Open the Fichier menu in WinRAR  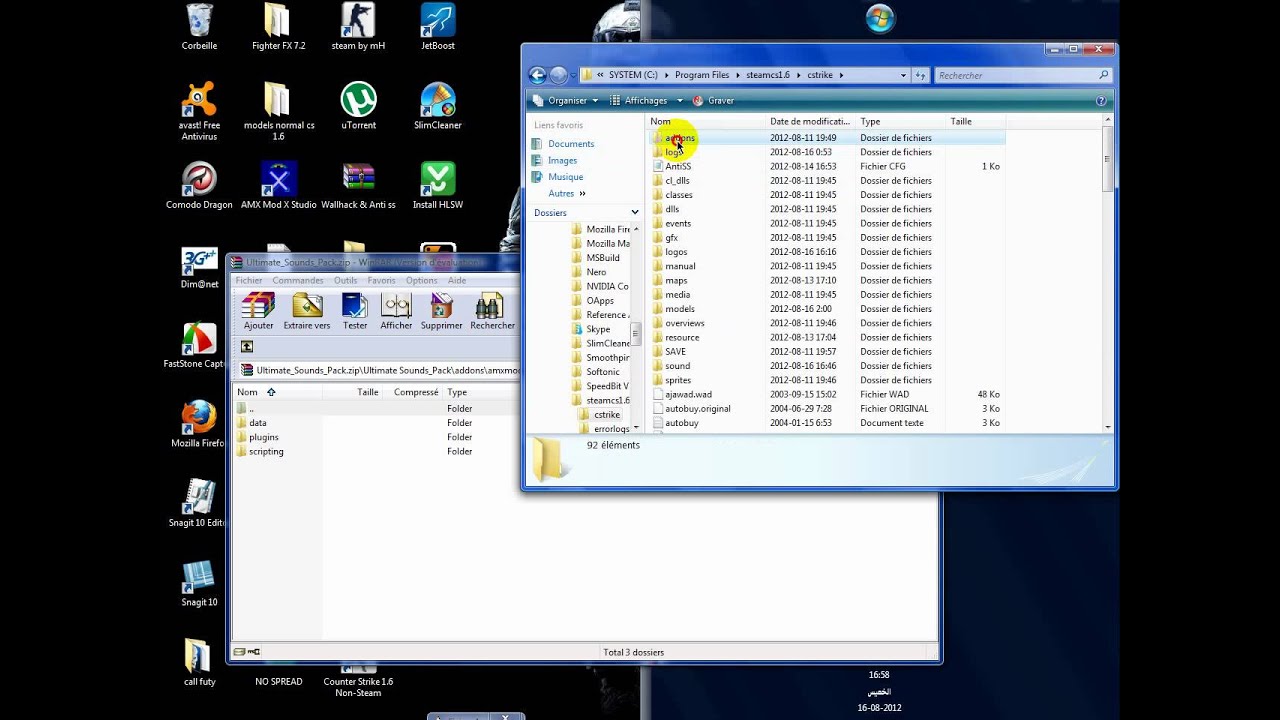pos(248,281)
